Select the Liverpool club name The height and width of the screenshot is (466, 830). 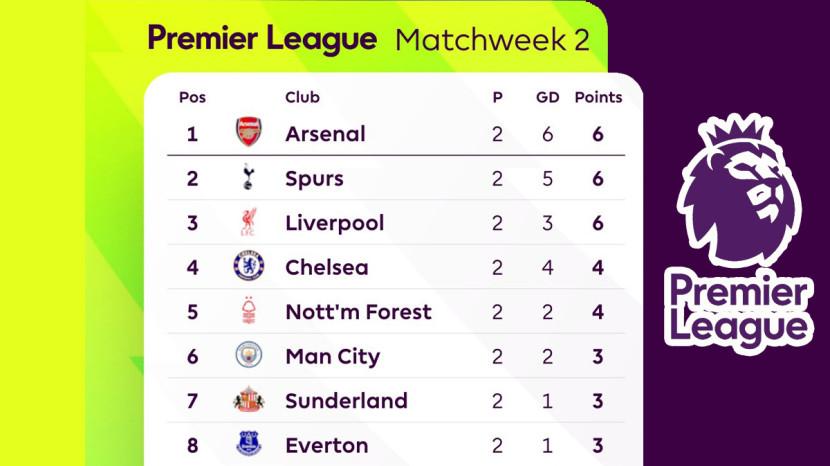[334, 223]
